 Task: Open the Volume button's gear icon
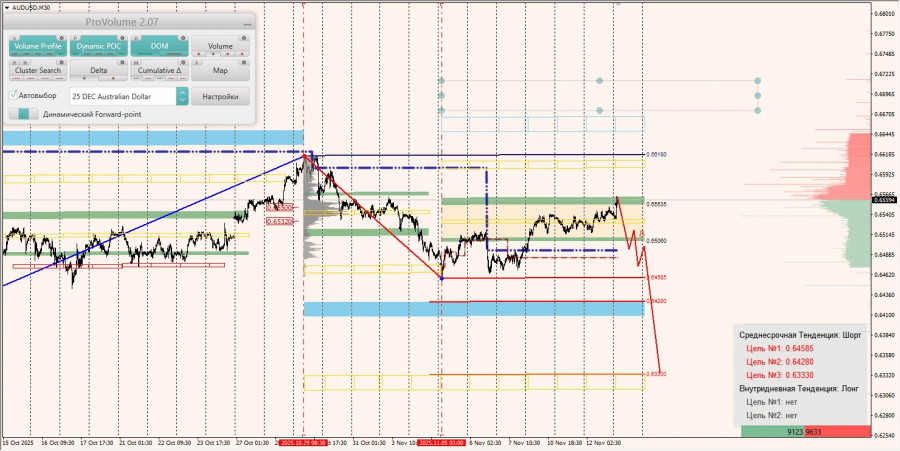click(245, 38)
